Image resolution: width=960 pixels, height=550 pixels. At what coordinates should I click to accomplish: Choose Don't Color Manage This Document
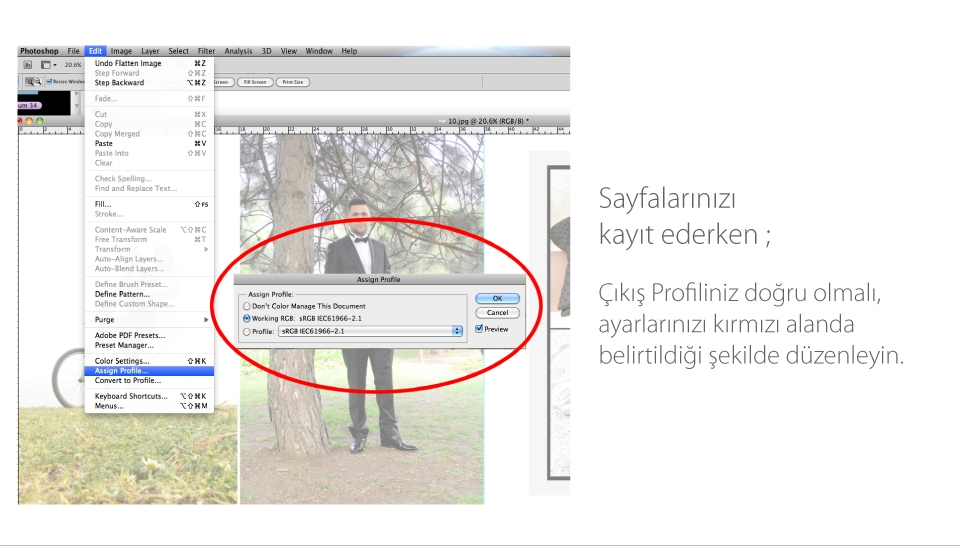(x=247, y=306)
